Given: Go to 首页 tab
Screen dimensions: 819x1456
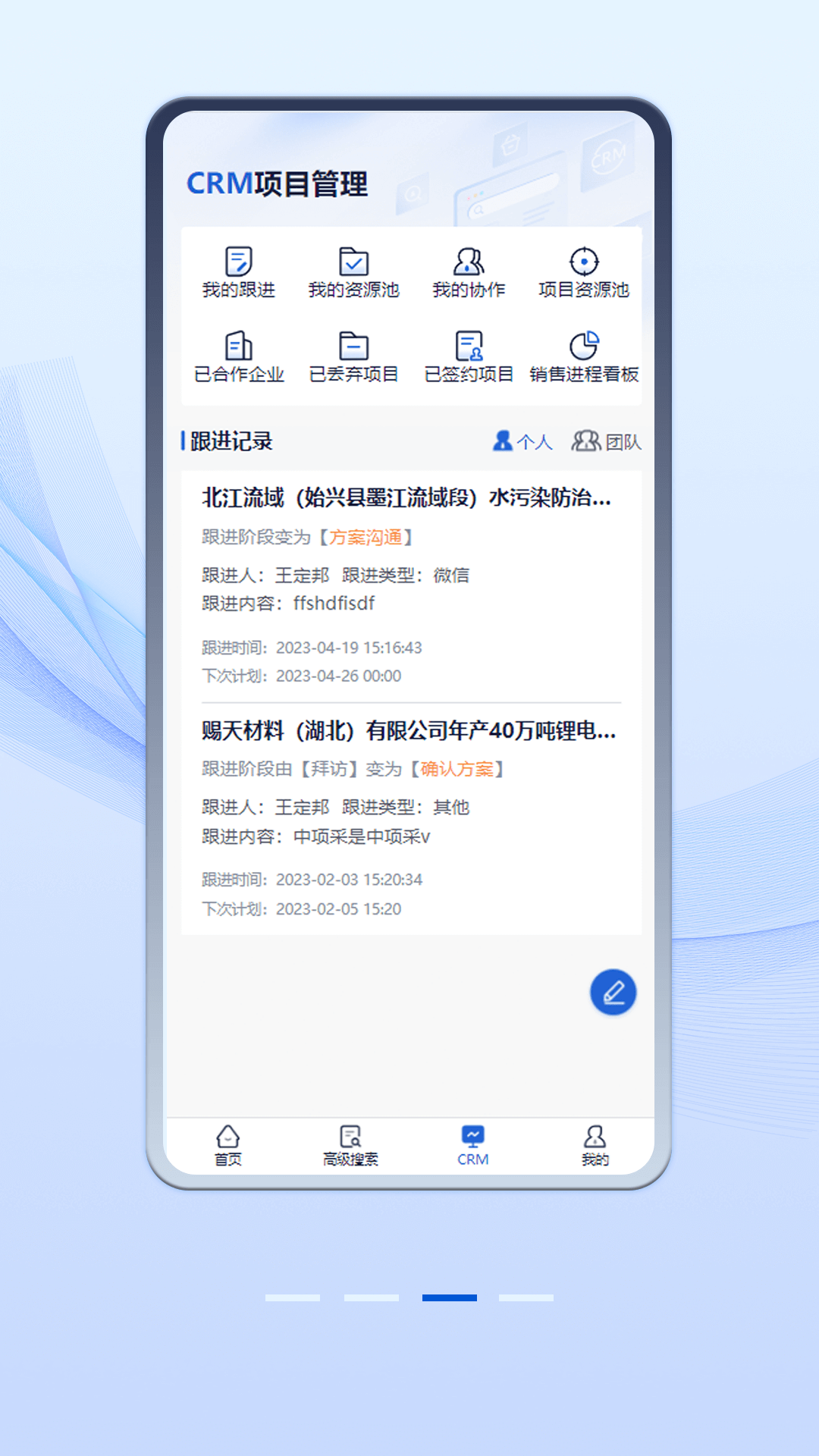Looking at the screenshot, I should pyautogui.click(x=227, y=1145).
